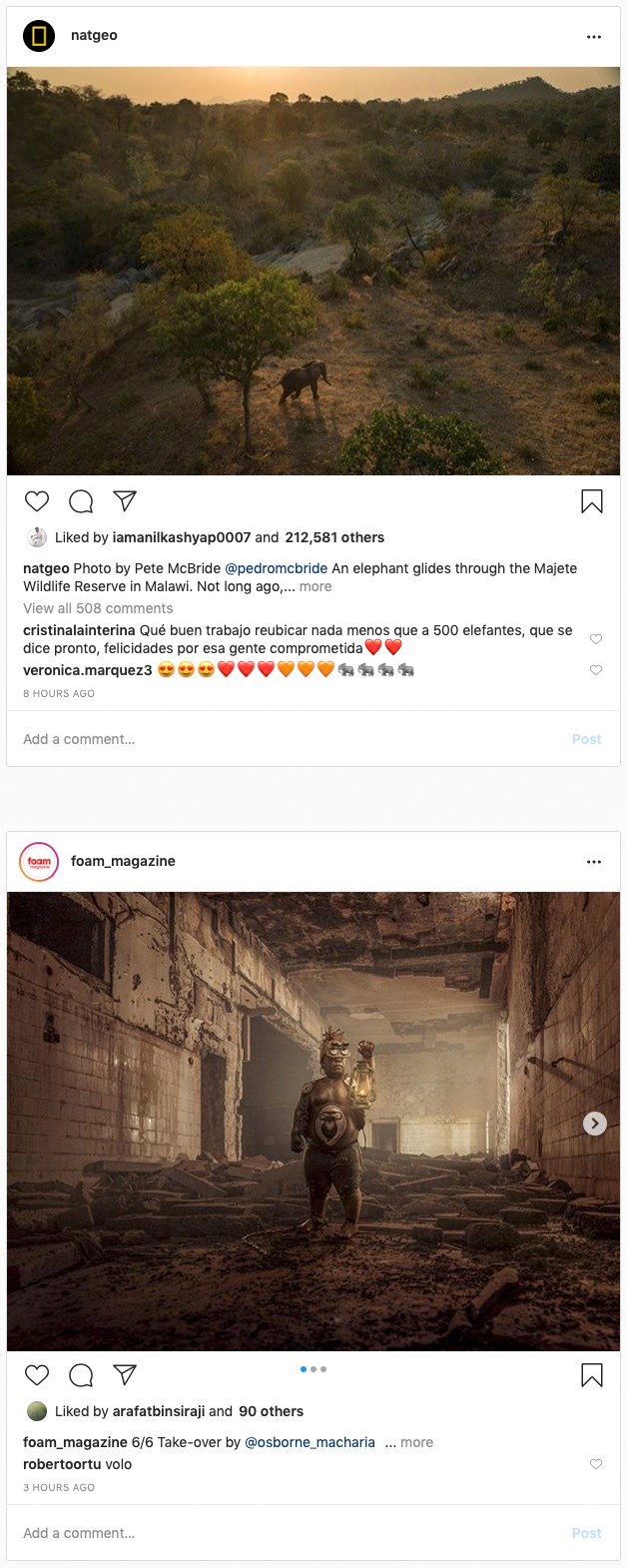Viewport: 628px width, 1568px height.
Task: Share the natgeo post via paper plane
Action: (x=125, y=501)
